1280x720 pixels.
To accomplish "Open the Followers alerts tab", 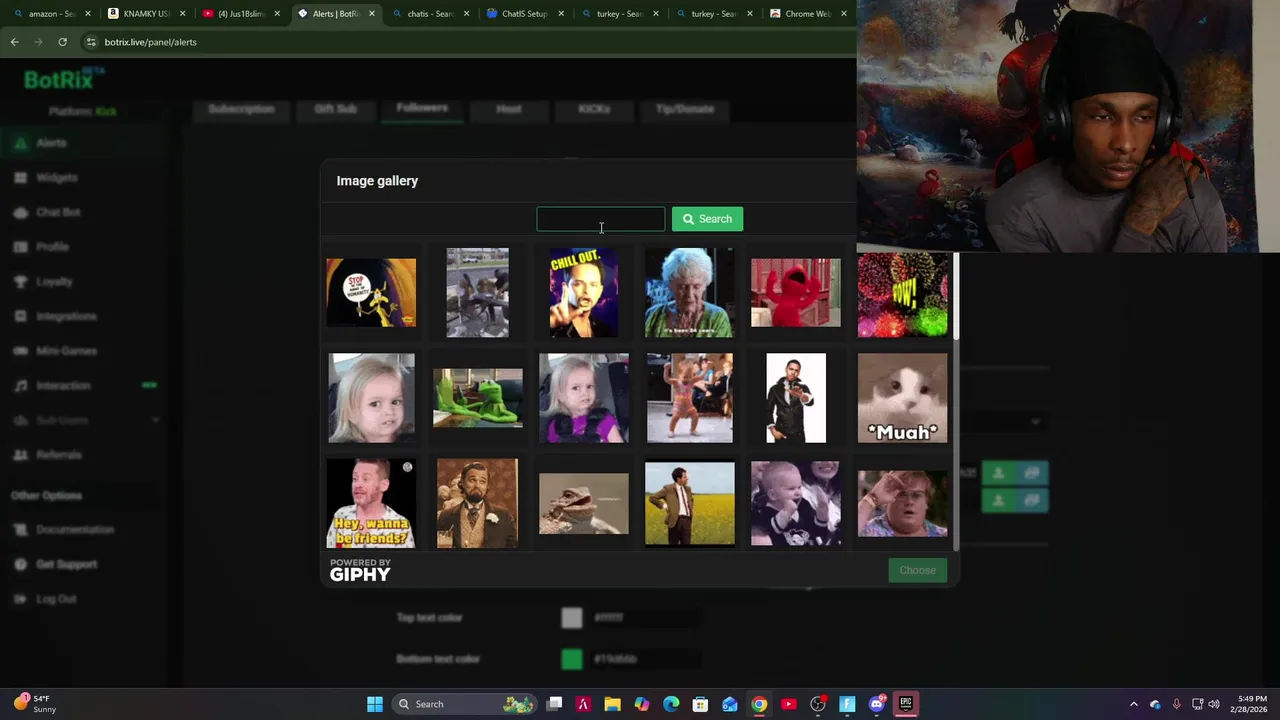I will click(422, 108).
